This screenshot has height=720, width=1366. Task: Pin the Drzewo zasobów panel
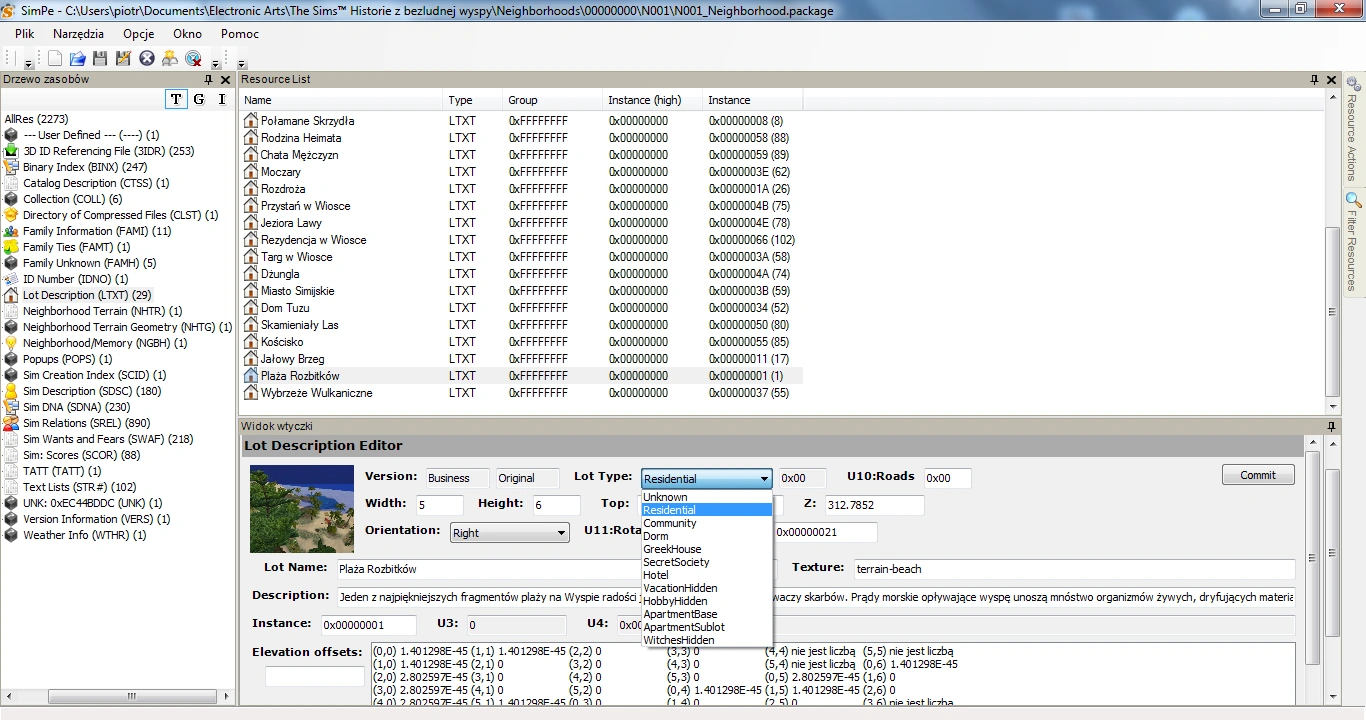[x=208, y=80]
